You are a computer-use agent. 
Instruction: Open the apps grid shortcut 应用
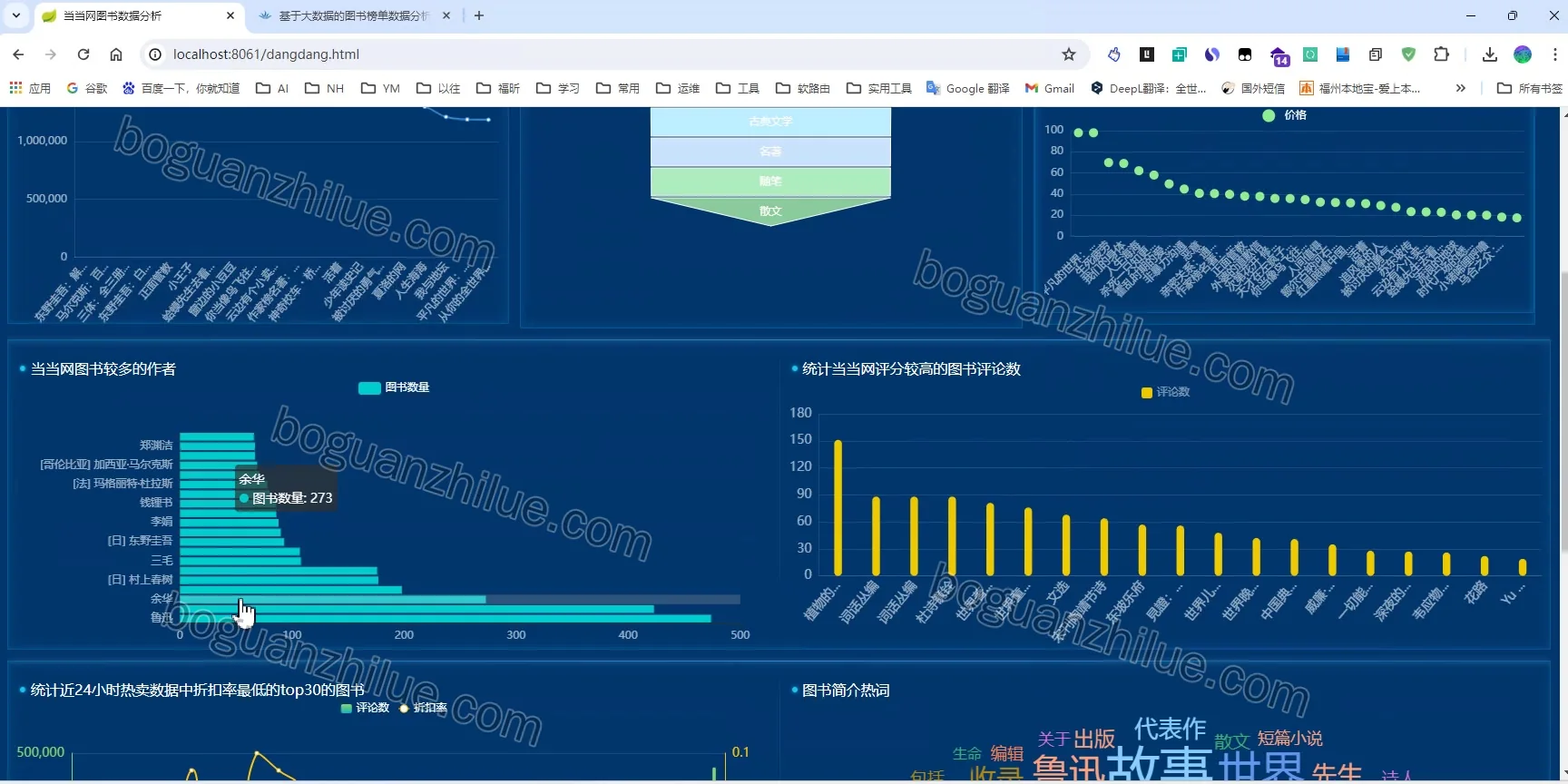click(30, 88)
